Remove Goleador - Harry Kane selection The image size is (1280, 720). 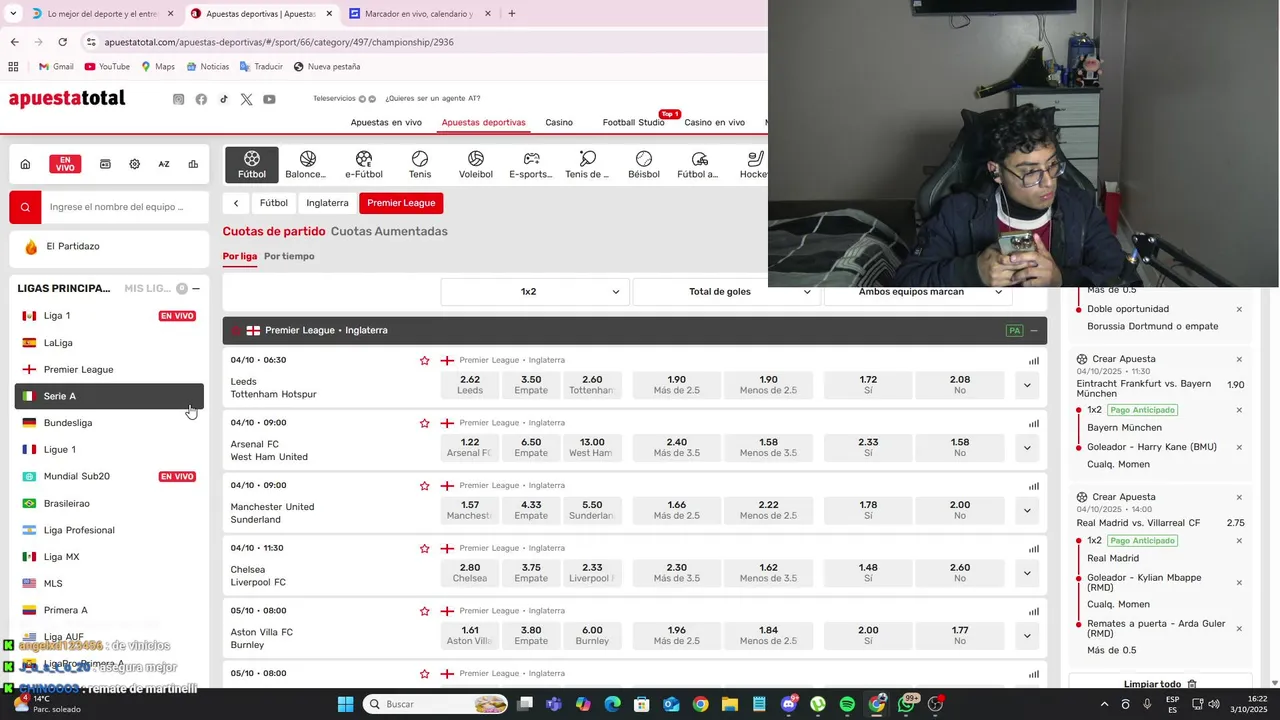tap(1239, 447)
